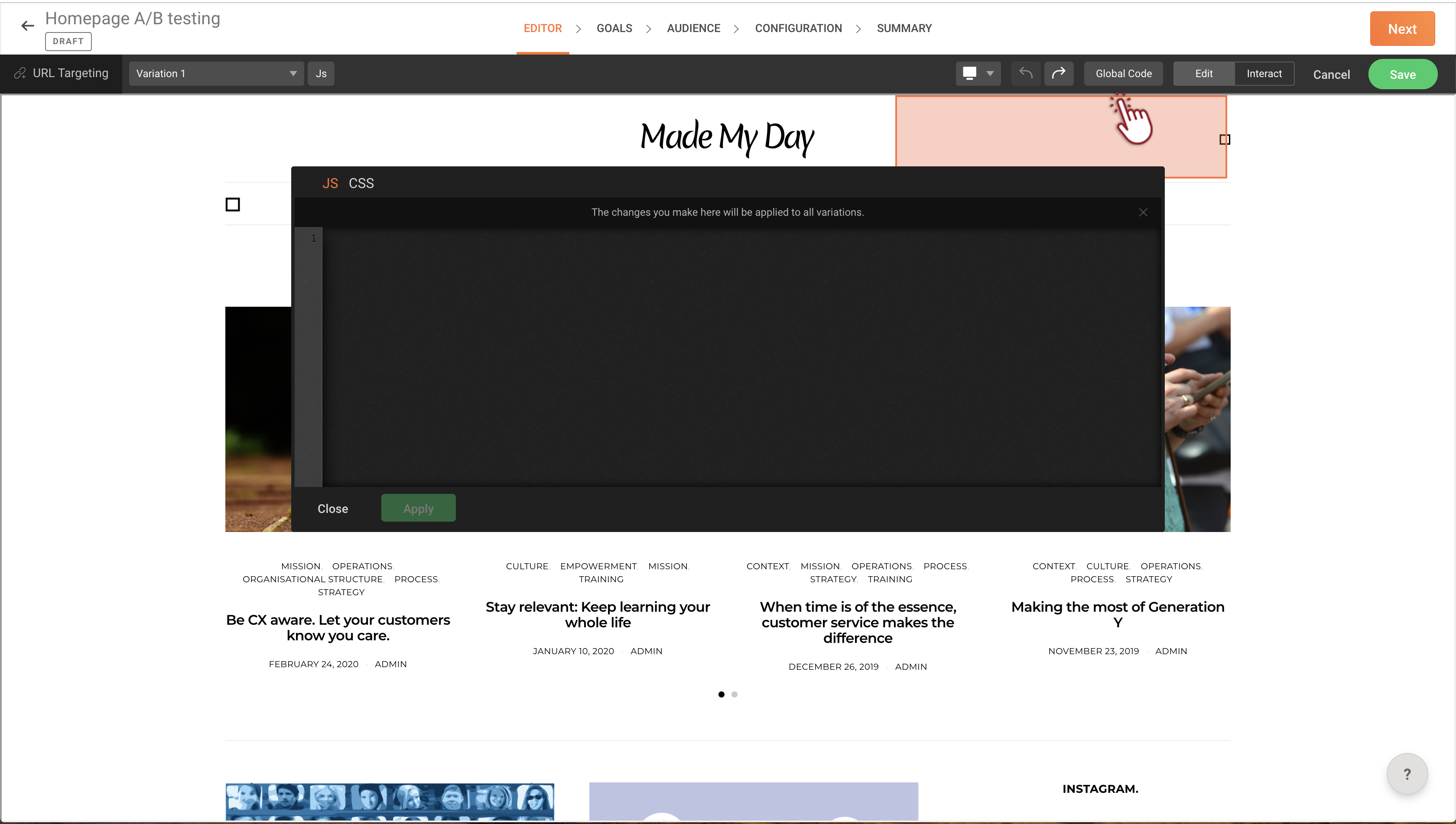Click the Js variation code button

click(321, 74)
